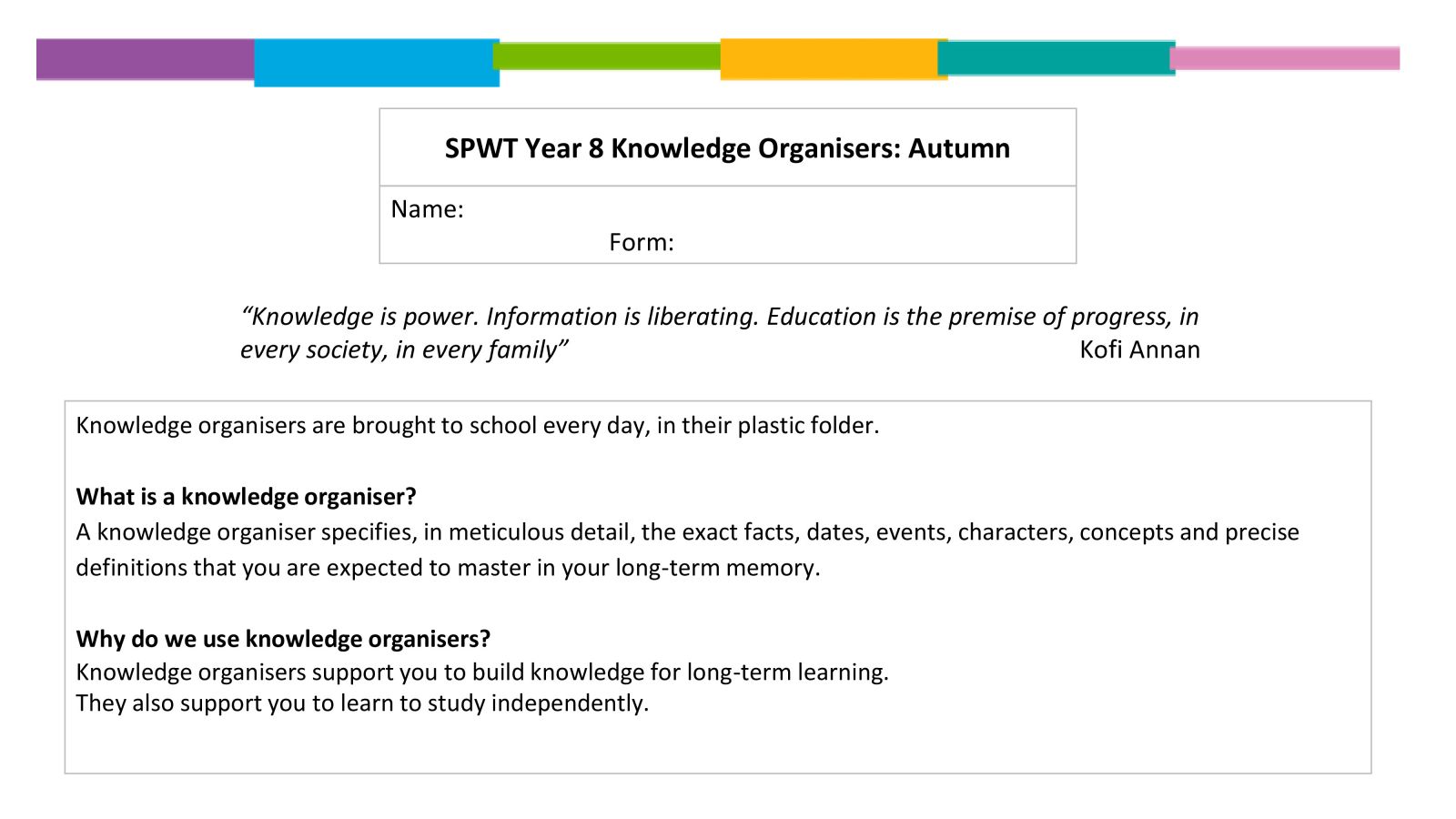
Task: Click the 'every society, in every family' line
Action: pos(404,350)
